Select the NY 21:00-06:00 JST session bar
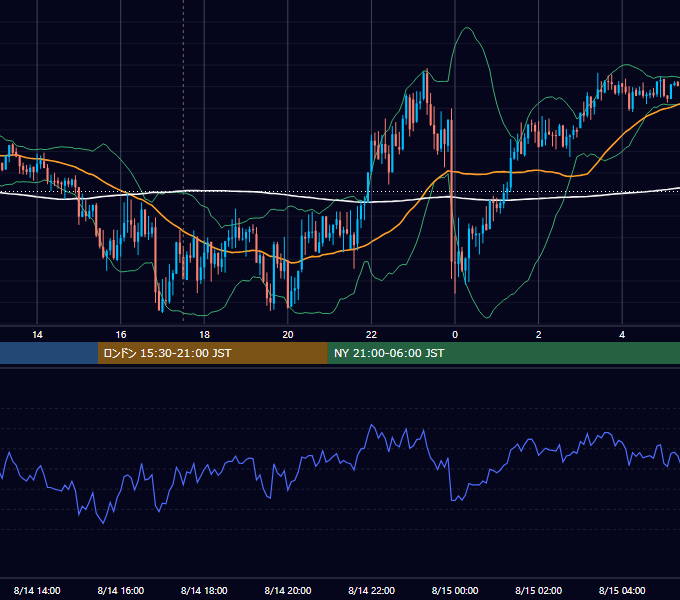This screenshot has width=680, height=600. pyautogui.click(x=503, y=353)
